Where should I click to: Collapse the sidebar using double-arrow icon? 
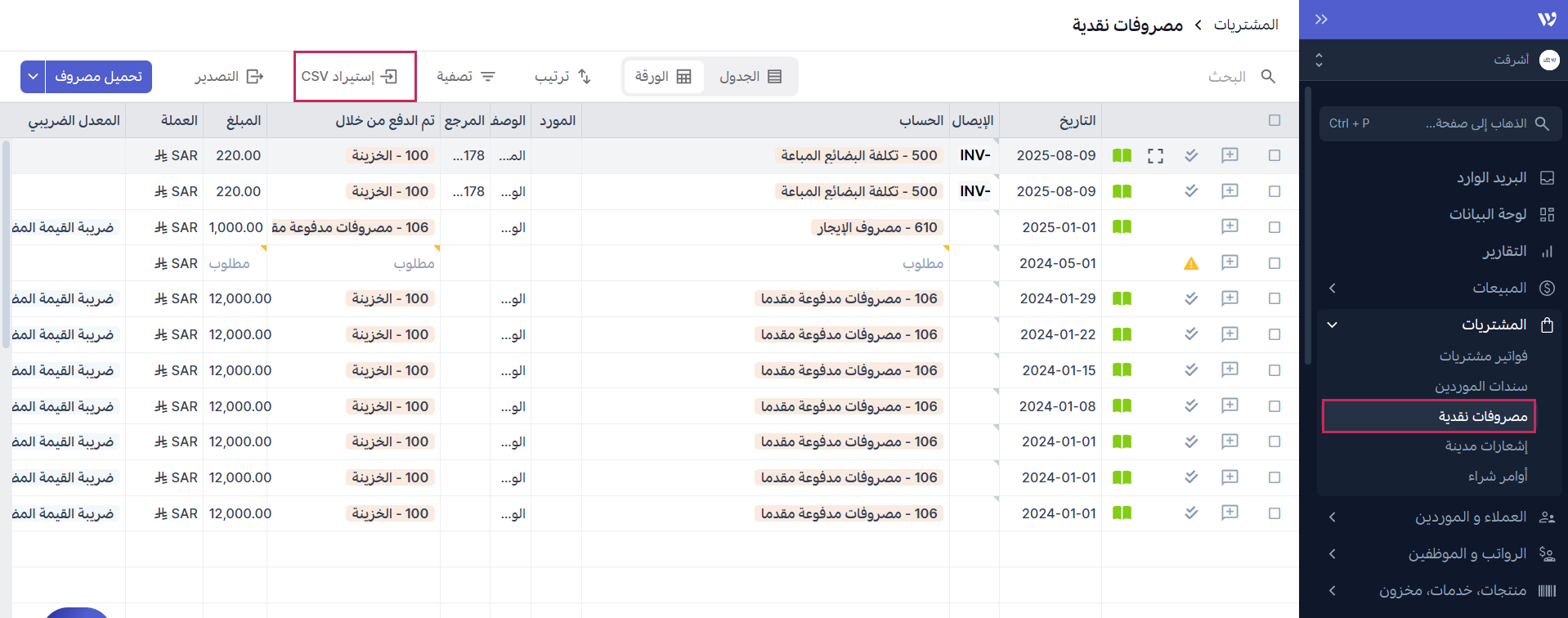[x=1321, y=20]
